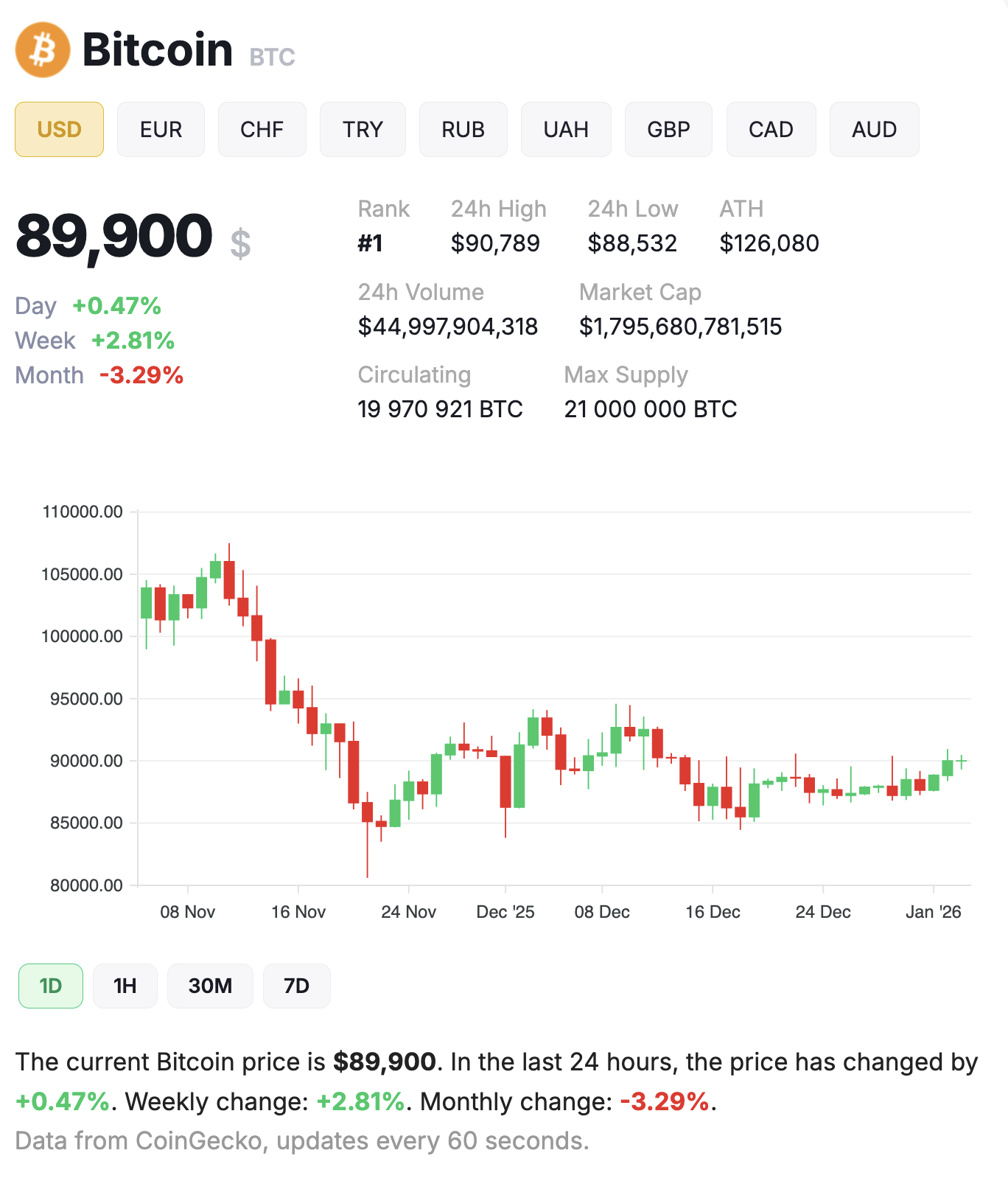Click the highlighted USD currency button
The height and width of the screenshot is (1181, 1008).
coord(58,129)
